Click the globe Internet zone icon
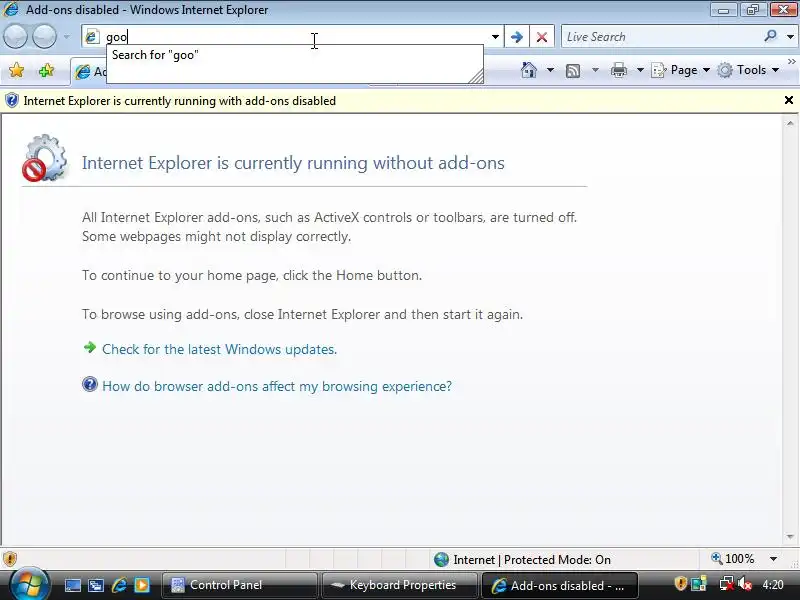Viewport: 800px width, 600px height. point(441,560)
